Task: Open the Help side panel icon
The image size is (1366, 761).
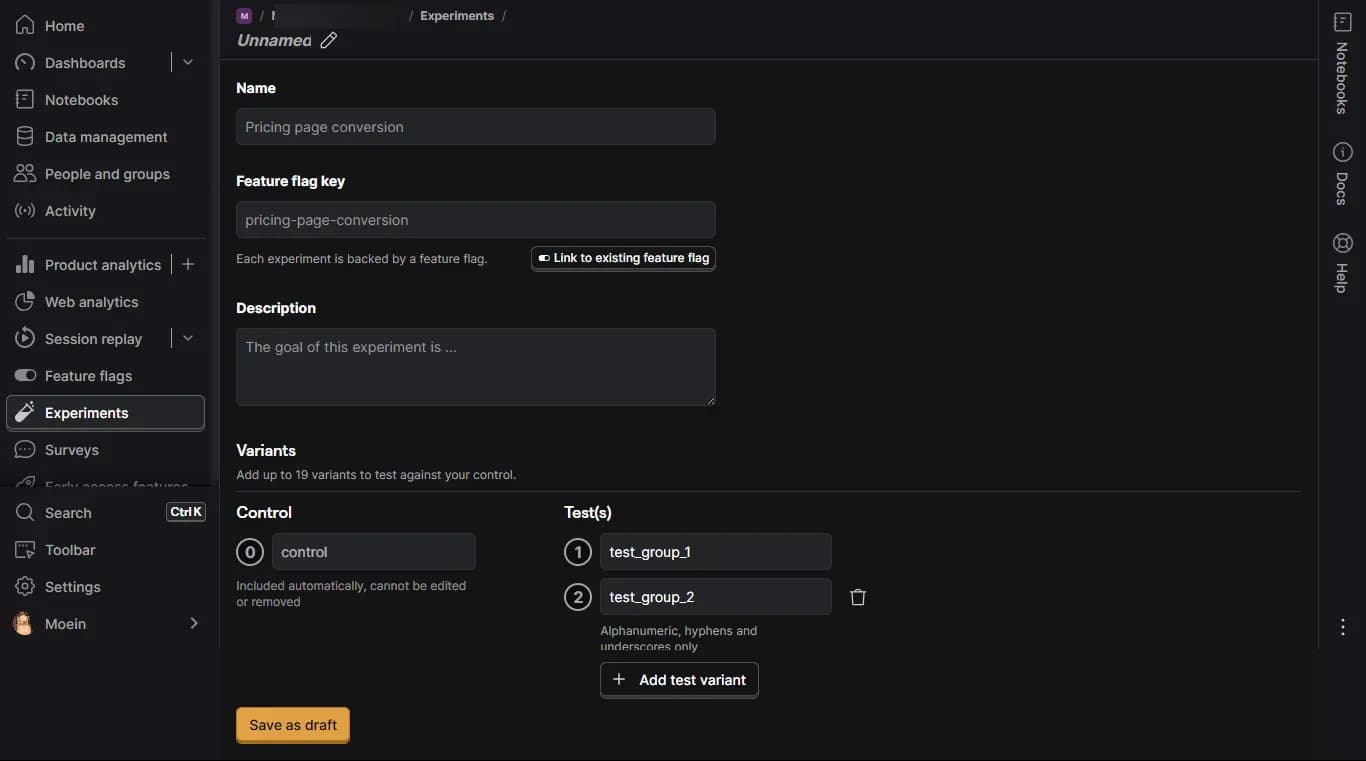Action: pyautogui.click(x=1342, y=243)
